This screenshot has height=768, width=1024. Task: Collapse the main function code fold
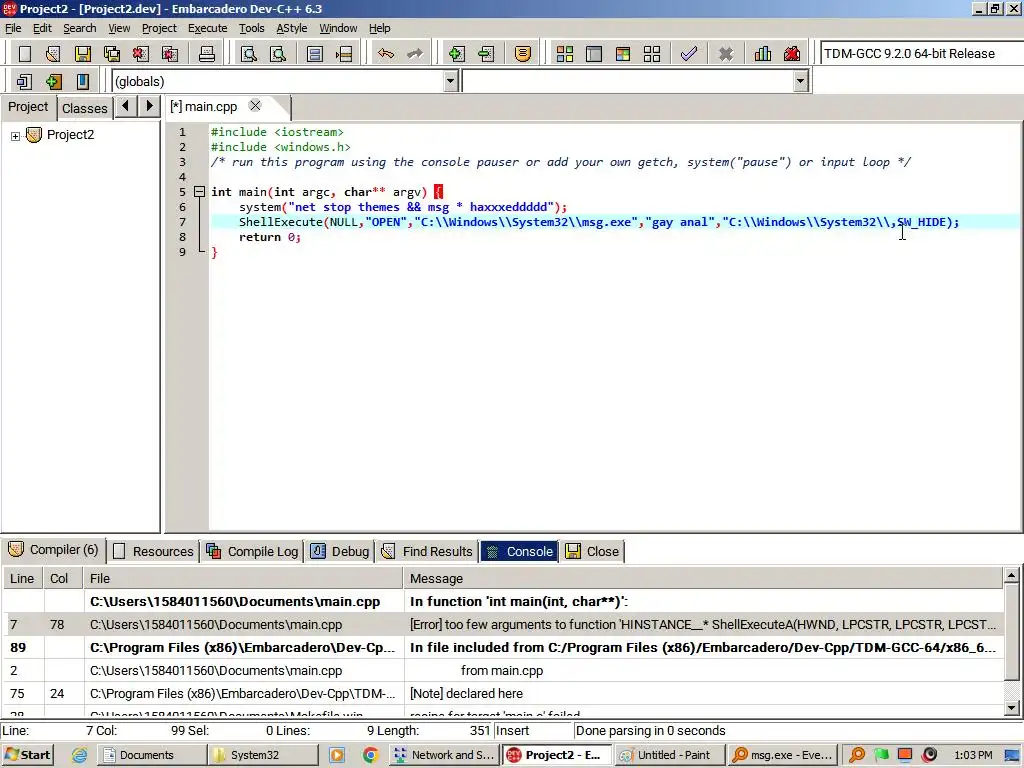[x=199, y=192]
